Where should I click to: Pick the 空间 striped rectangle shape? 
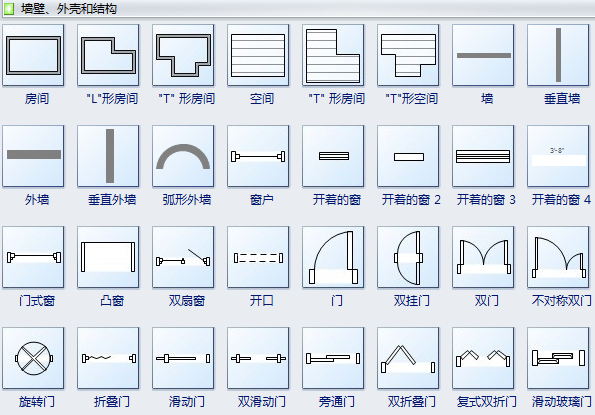click(258, 55)
